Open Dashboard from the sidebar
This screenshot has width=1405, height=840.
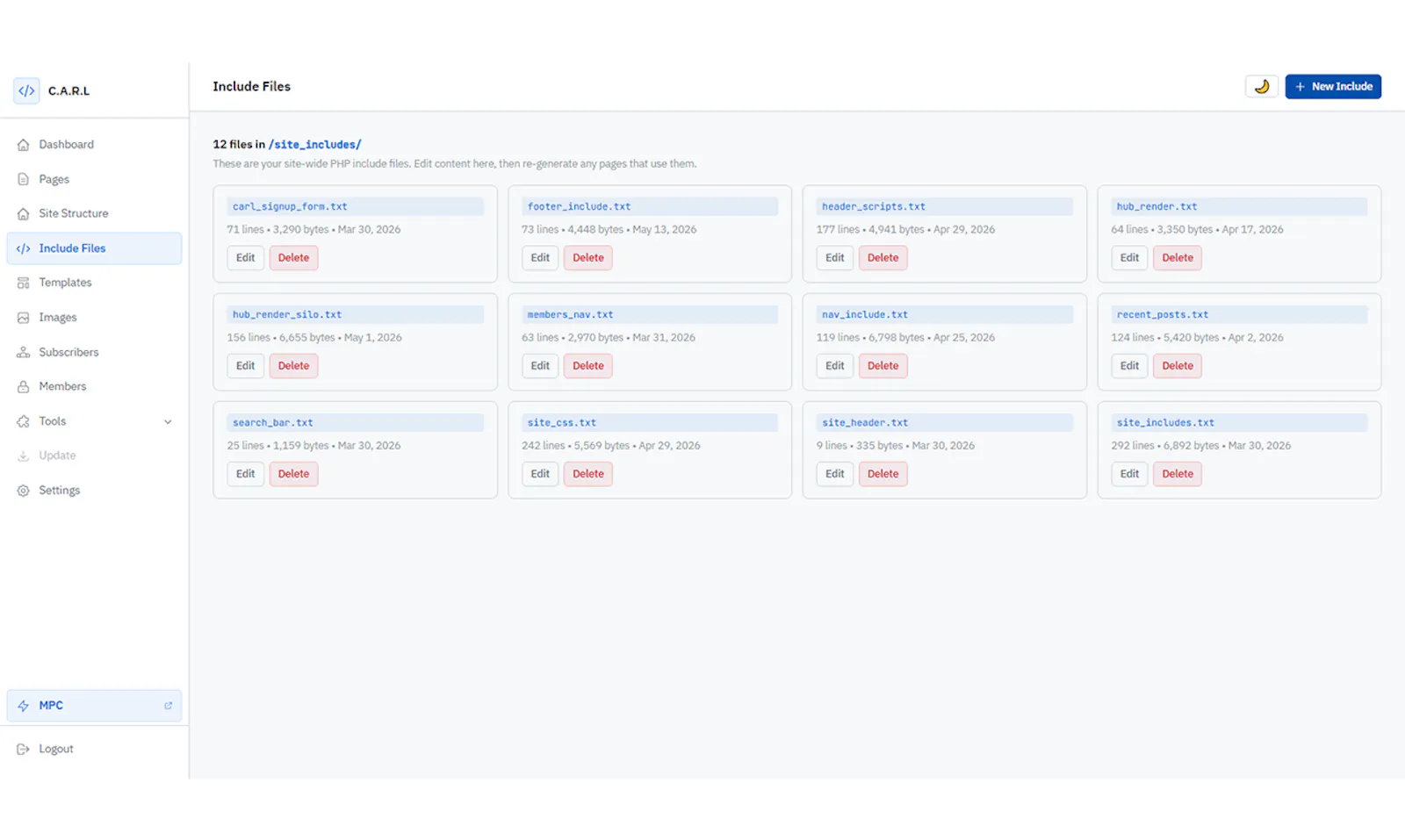coord(94,145)
